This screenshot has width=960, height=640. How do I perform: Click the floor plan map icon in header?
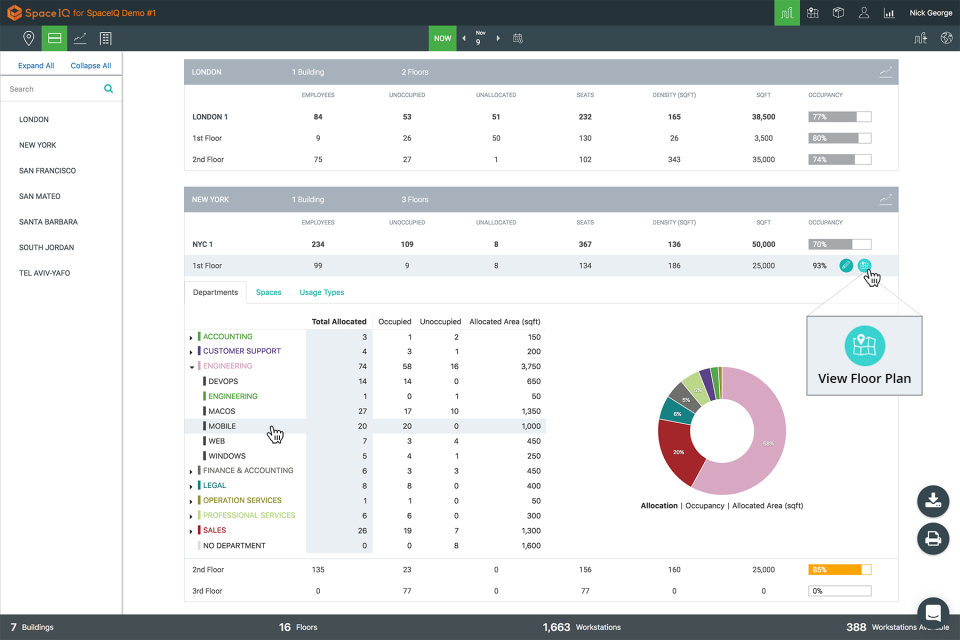pyautogui.click(x=811, y=12)
